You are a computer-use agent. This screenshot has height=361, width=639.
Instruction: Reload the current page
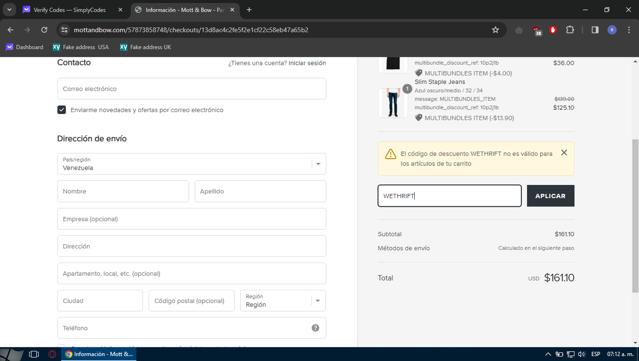click(44, 30)
